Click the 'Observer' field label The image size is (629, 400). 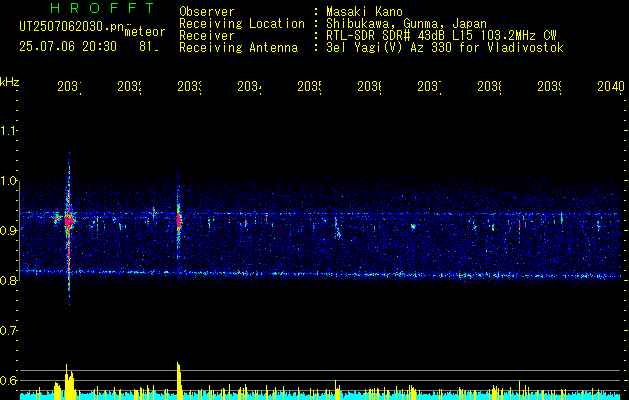coord(207,12)
